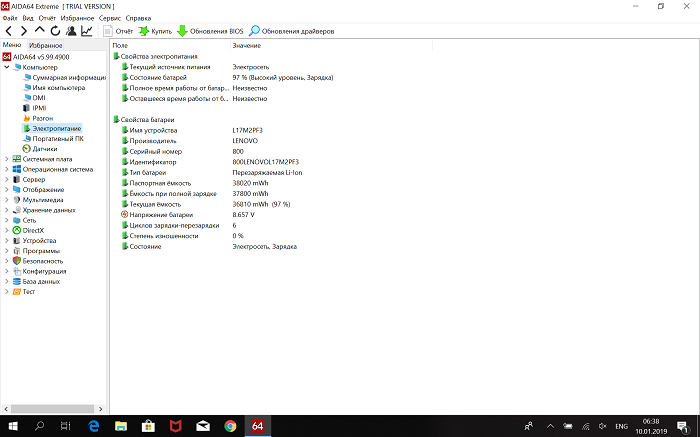Expand the DirectX node
700x437 pixels.
[7, 231]
